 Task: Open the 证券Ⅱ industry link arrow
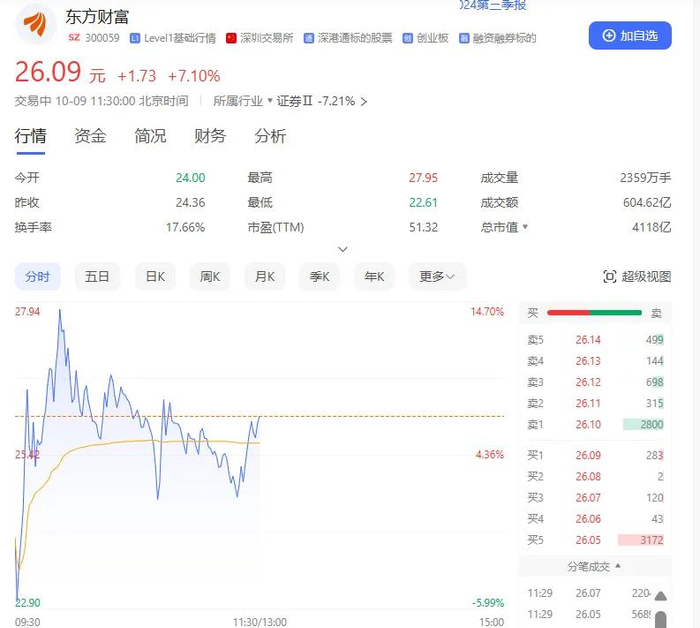coord(364,102)
